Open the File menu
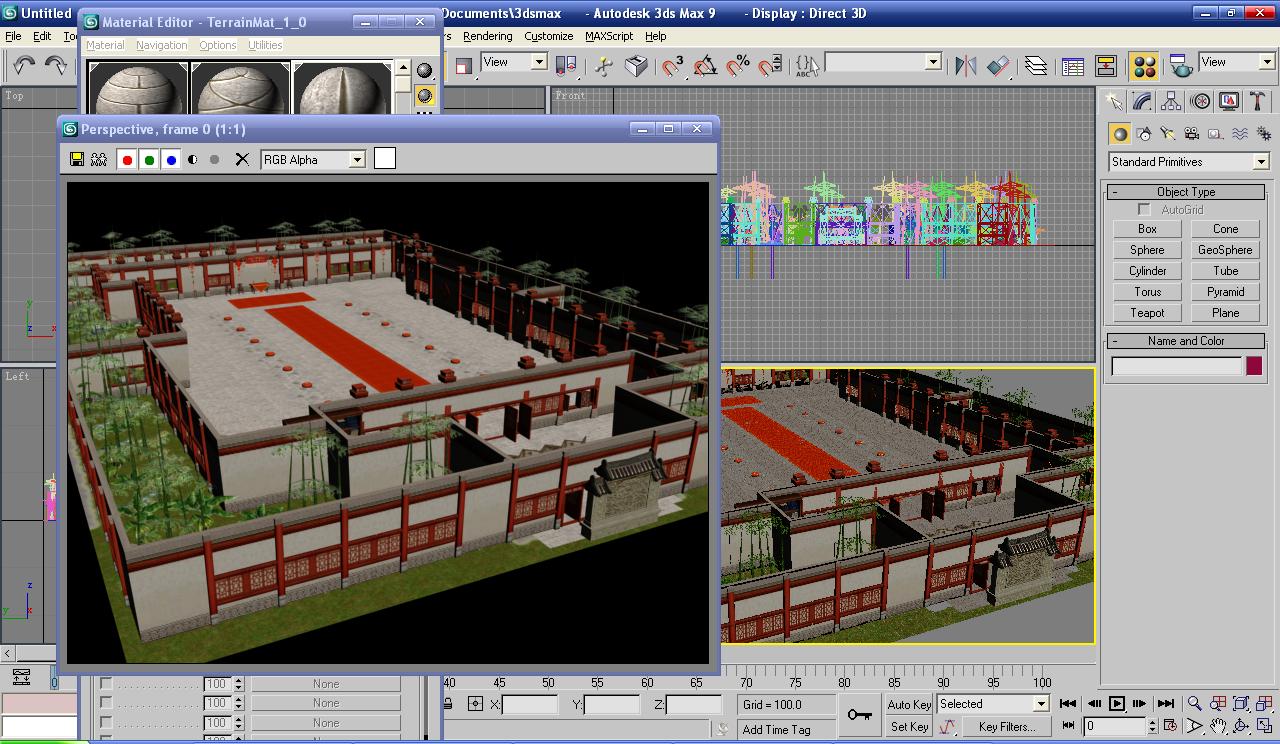 tap(13, 36)
